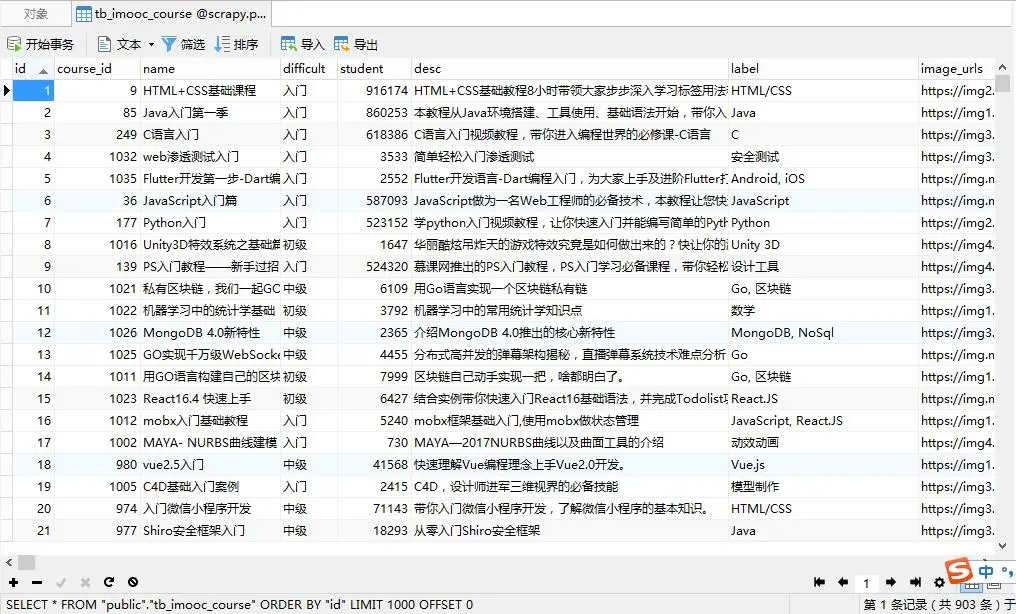Viewport: 1016px width, 614px height.
Task: Delete record with the minus icon
Action: (x=37, y=582)
